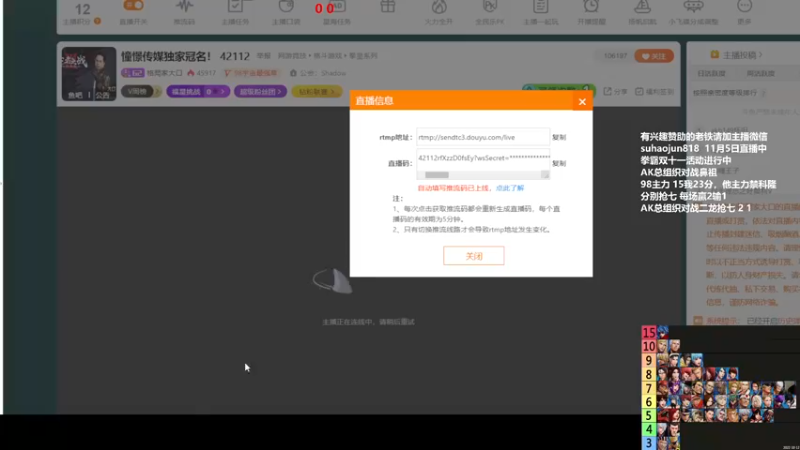Click the room title 憧憬传媒独家冠名！
Viewport: 800px width, 450px height.
(x=166, y=56)
